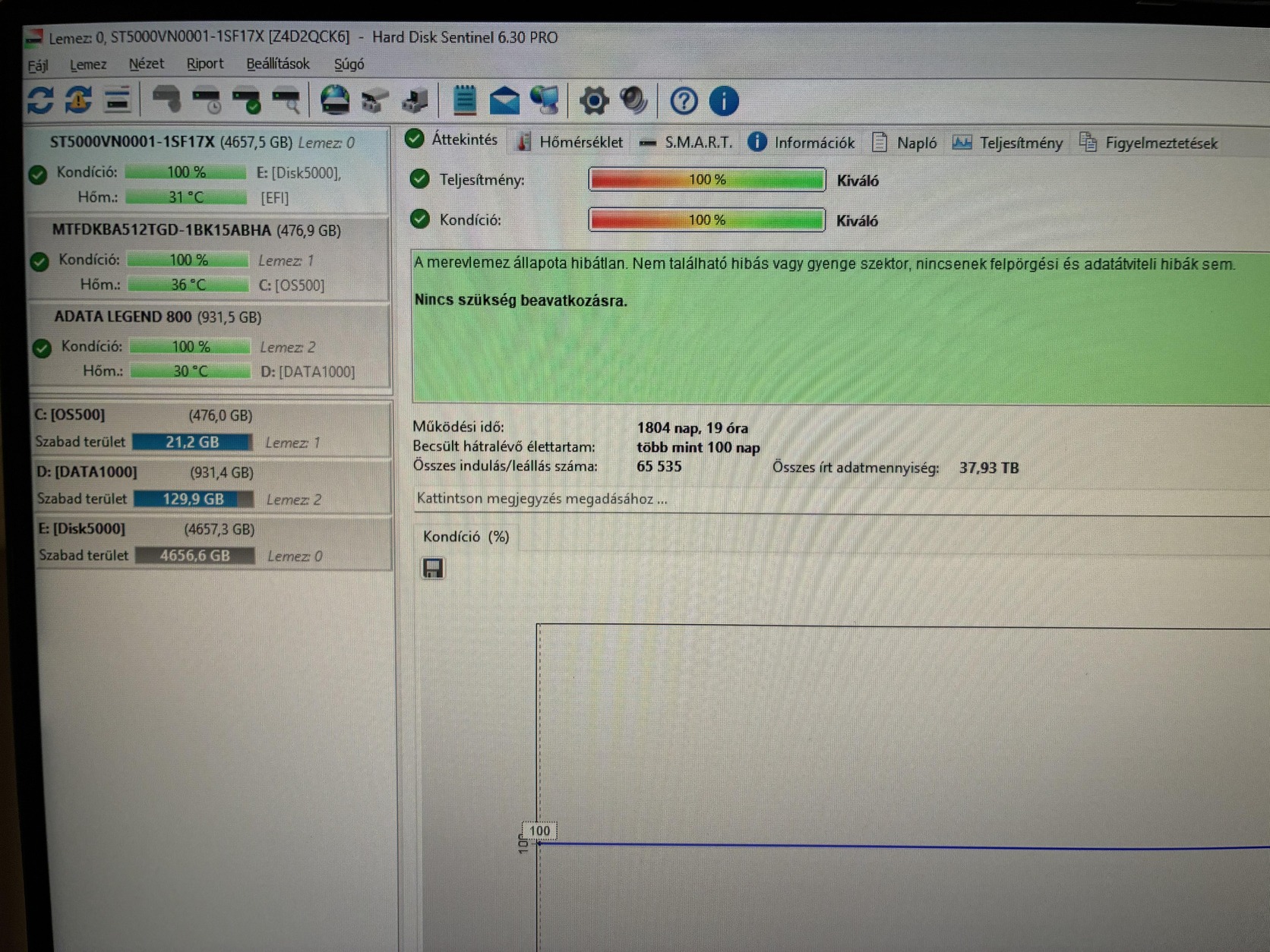This screenshot has width=1270, height=952.
Task: Click the overview Kondíció 100 % gradient bar
Action: 707,219
